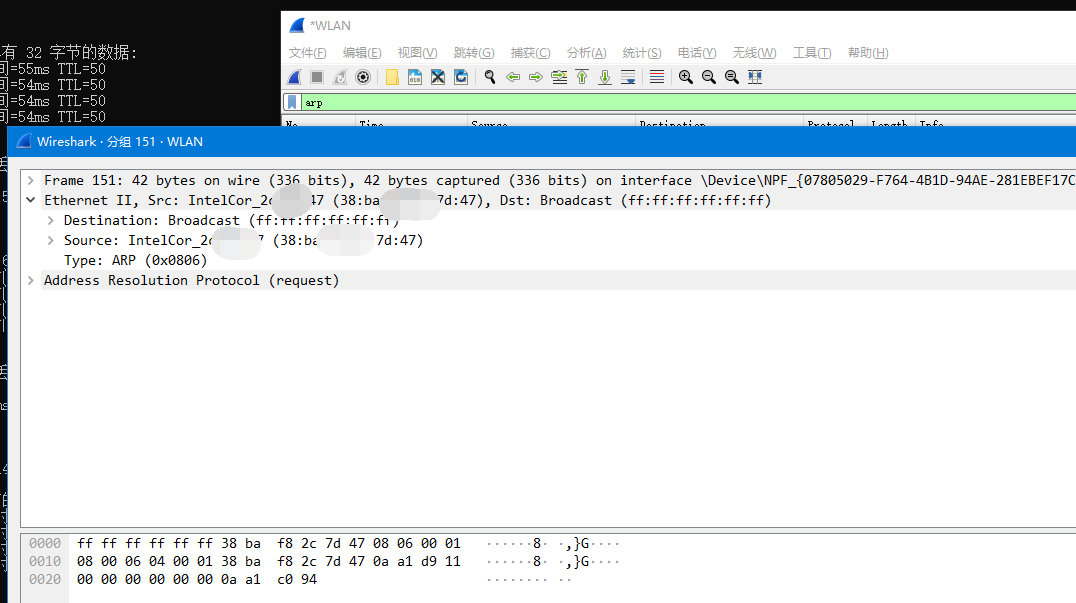Open the 无线(W) menu

755,53
